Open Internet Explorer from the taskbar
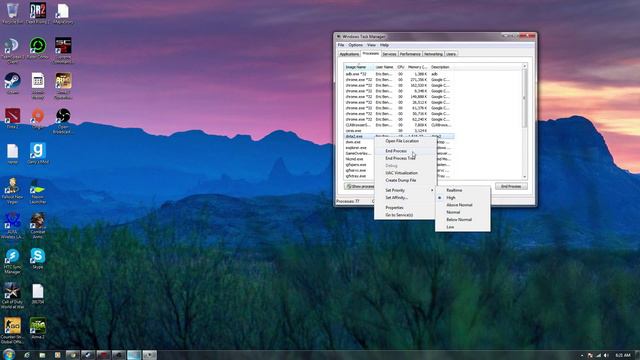This screenshot has height=360, width=640. pos(27,355)
